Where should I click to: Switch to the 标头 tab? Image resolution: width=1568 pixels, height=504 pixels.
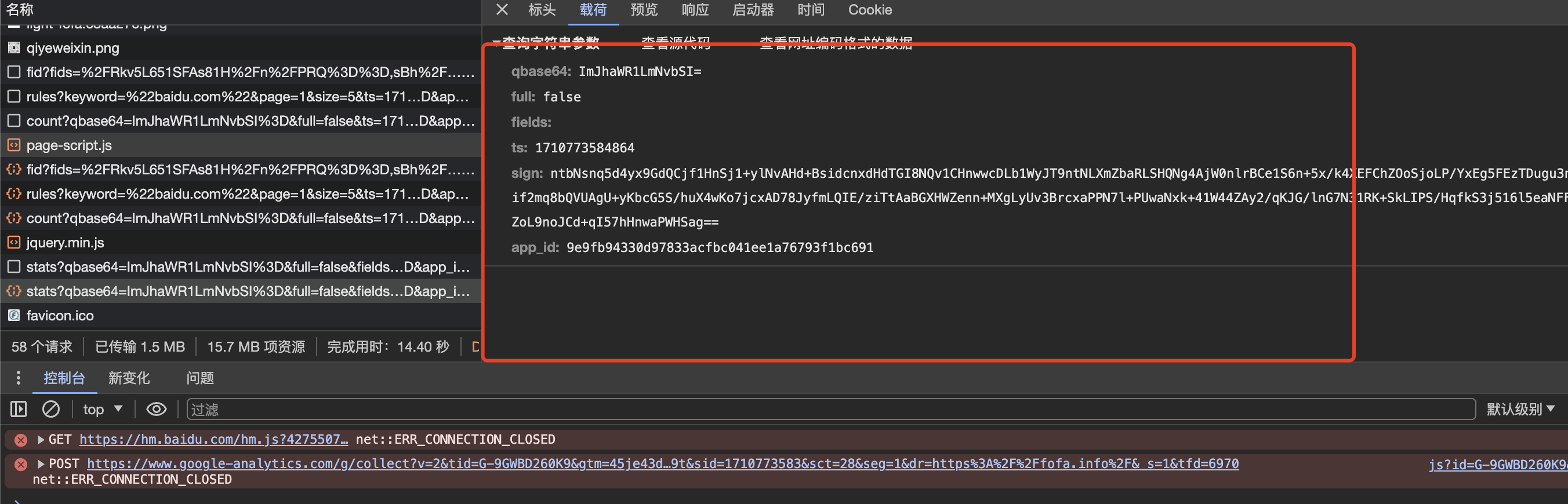[x=541, y=10]
